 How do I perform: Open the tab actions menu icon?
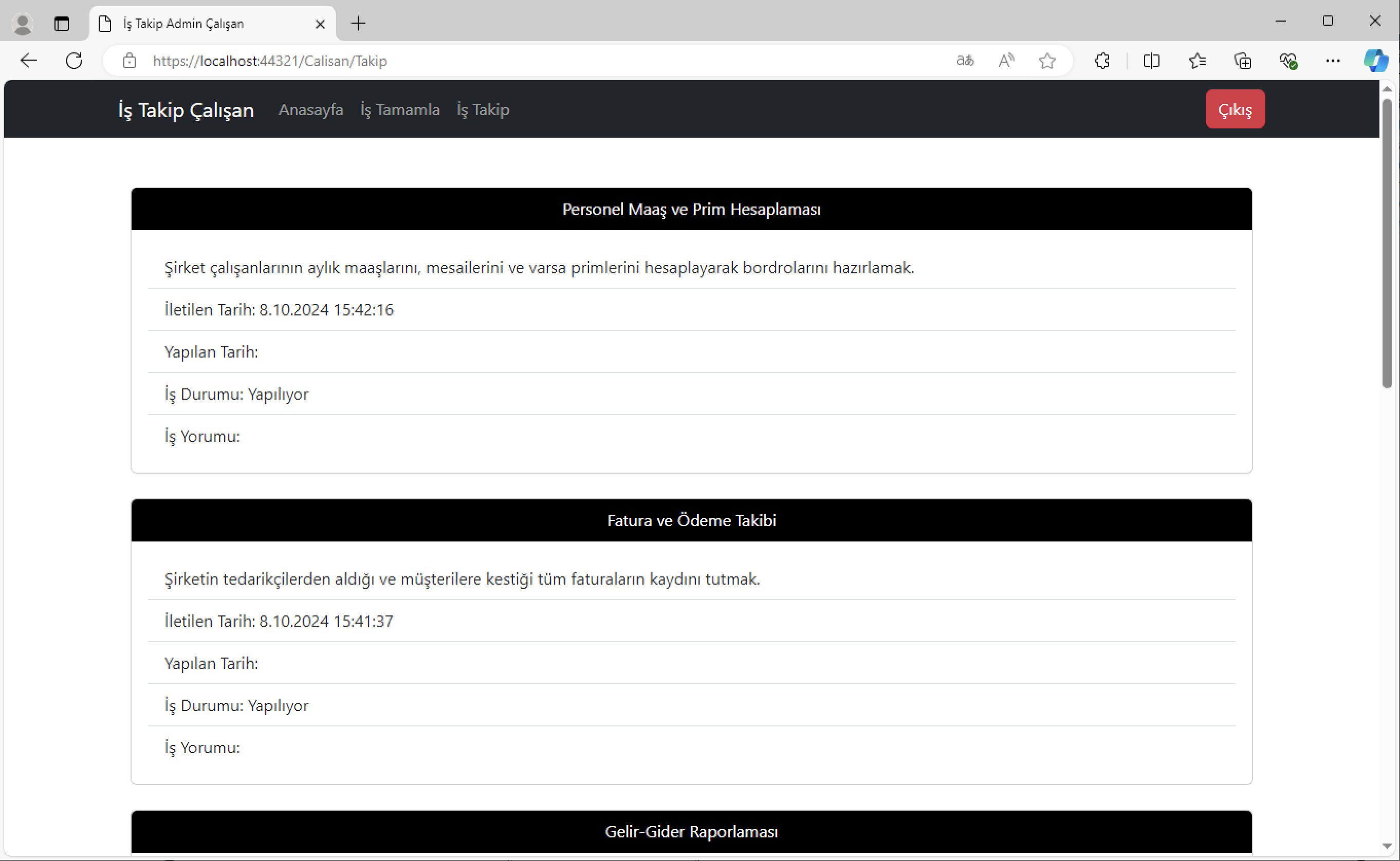click(62, 24)
